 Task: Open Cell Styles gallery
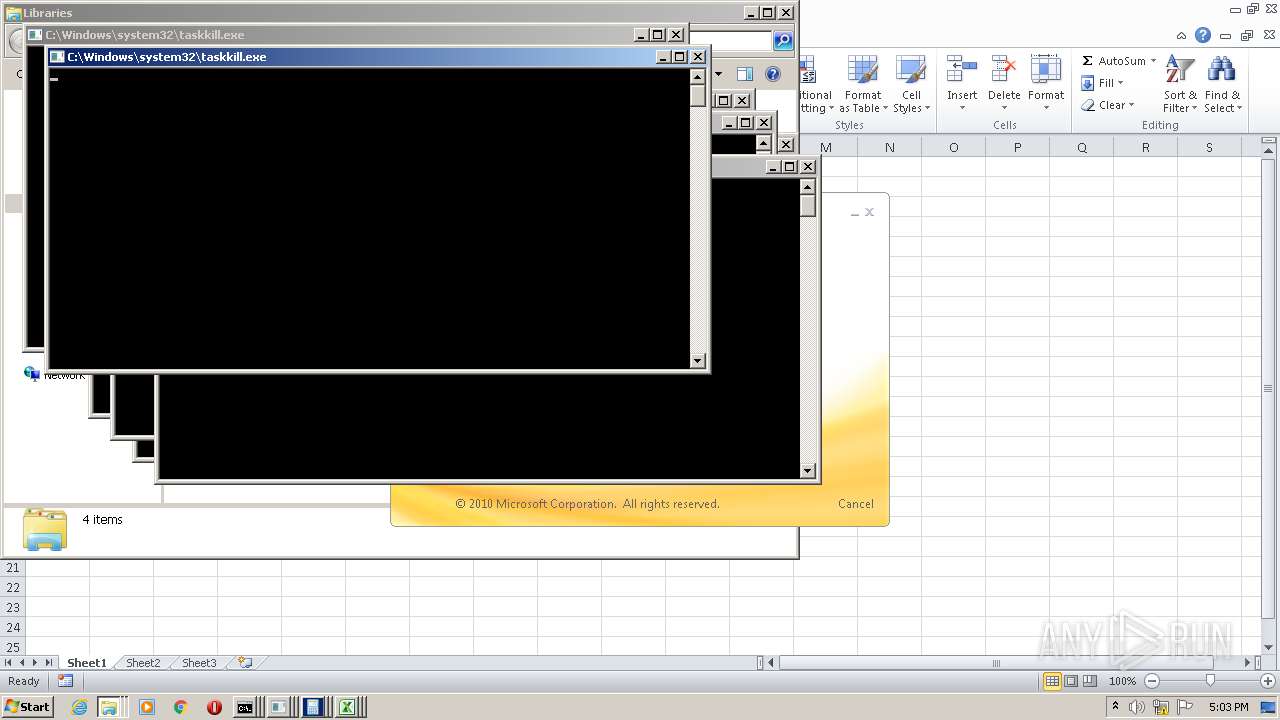pos(911,85)
